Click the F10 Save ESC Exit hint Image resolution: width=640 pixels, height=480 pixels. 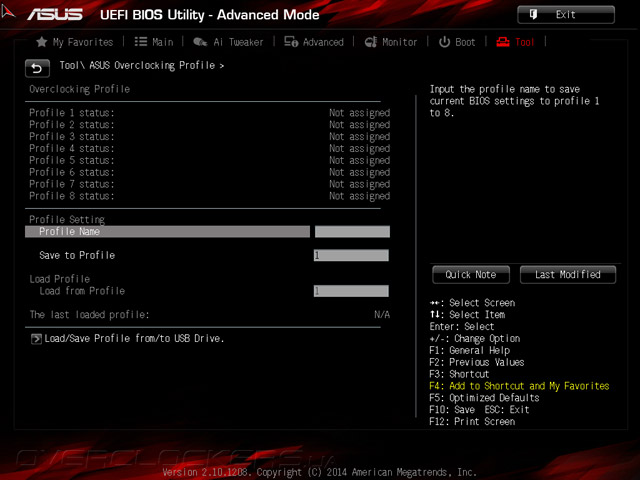coord(479,410)
